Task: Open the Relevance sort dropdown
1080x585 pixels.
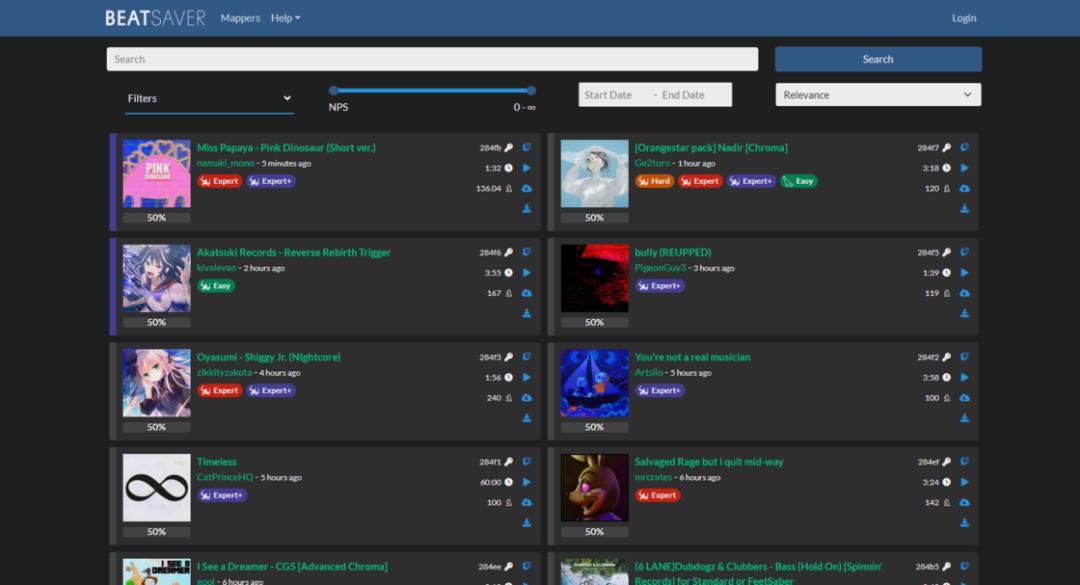Action: coord(877,95)
